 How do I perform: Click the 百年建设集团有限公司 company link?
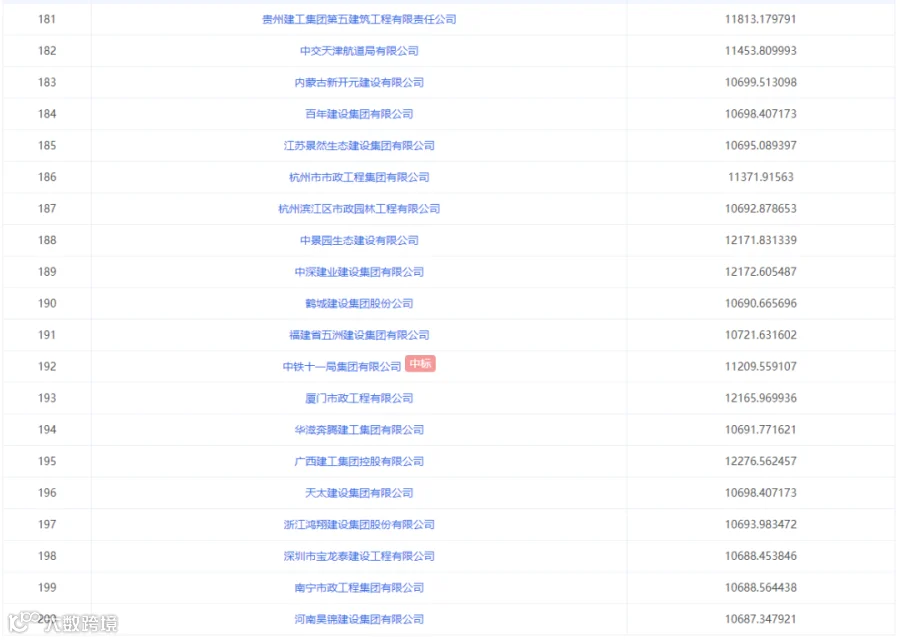[359, 114]
